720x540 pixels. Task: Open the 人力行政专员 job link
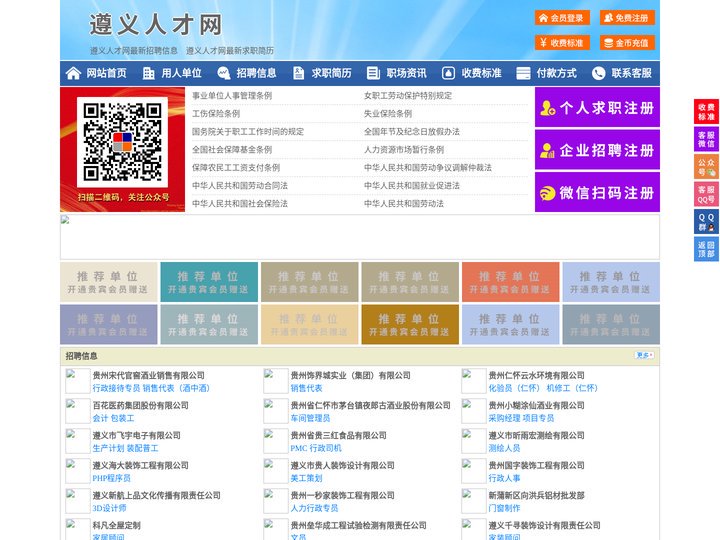(314, 508)
